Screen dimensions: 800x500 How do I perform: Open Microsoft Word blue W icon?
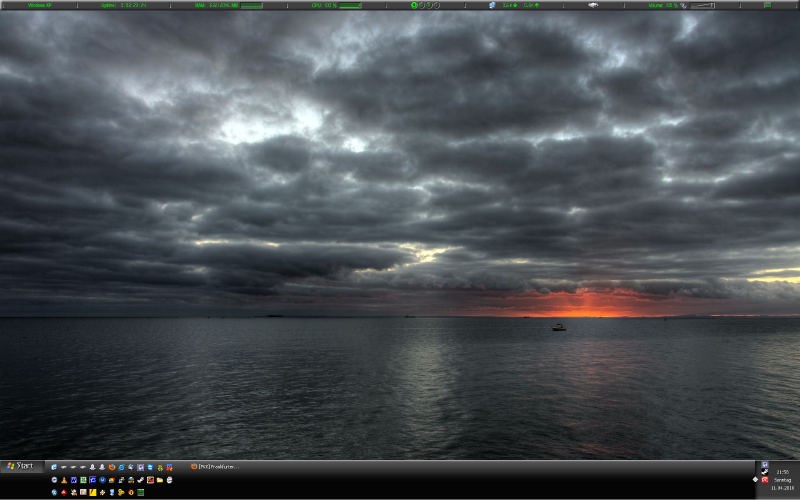73,480
